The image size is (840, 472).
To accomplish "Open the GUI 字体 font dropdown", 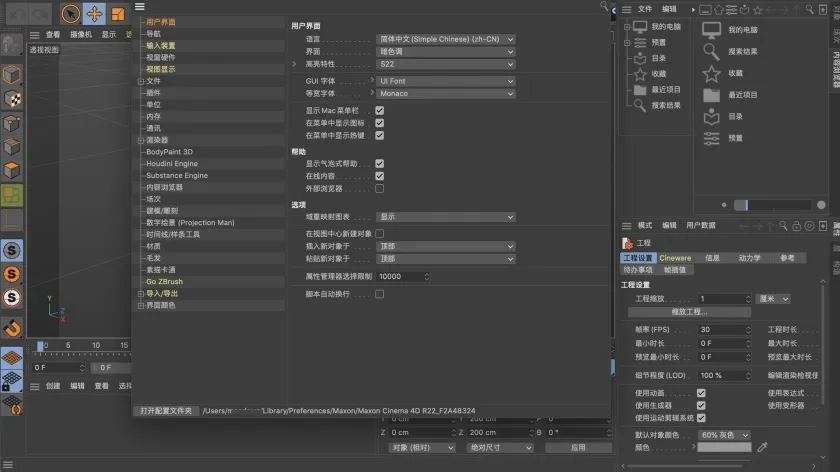I will coord(446,80).
